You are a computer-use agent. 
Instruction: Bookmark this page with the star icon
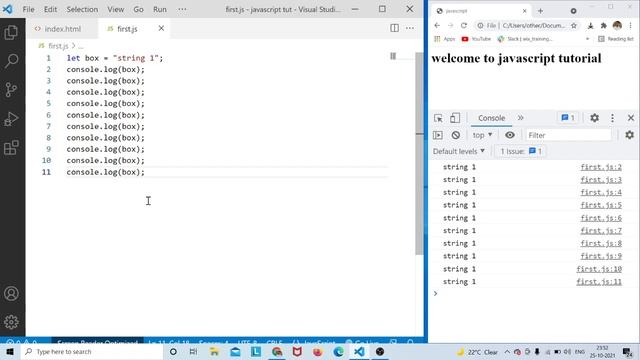click(x=573, y=26)
